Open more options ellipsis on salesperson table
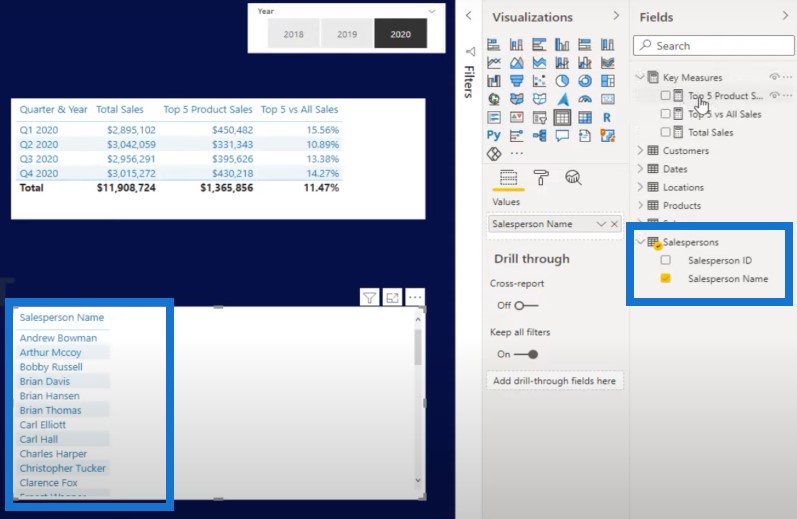The height and width of the screenshot is (519, 797). [415, 297]
